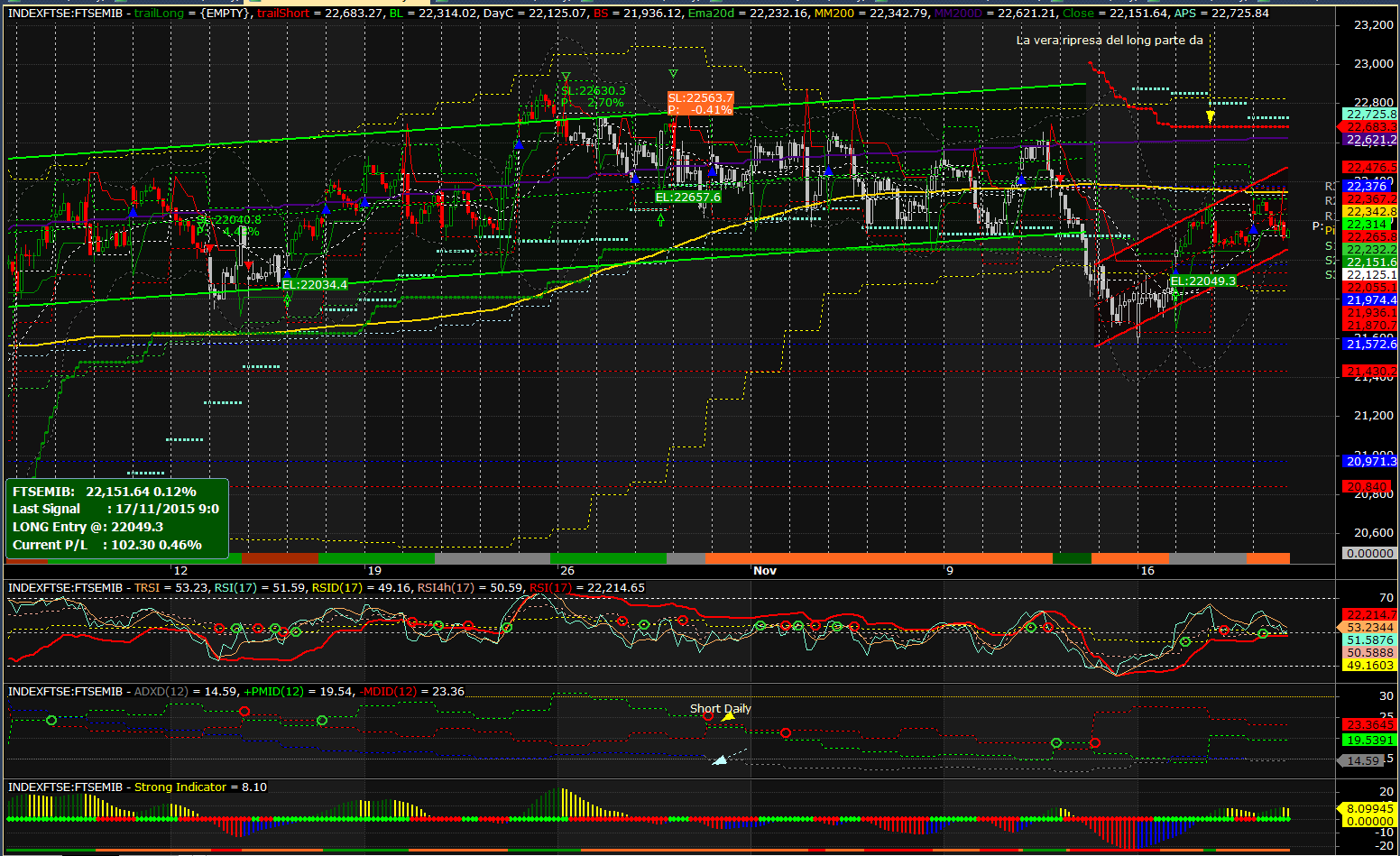The width and height of the screenshot is (1400, 856).
Task: Click the yellow arrow beside Short Daily
Action: 727,717
